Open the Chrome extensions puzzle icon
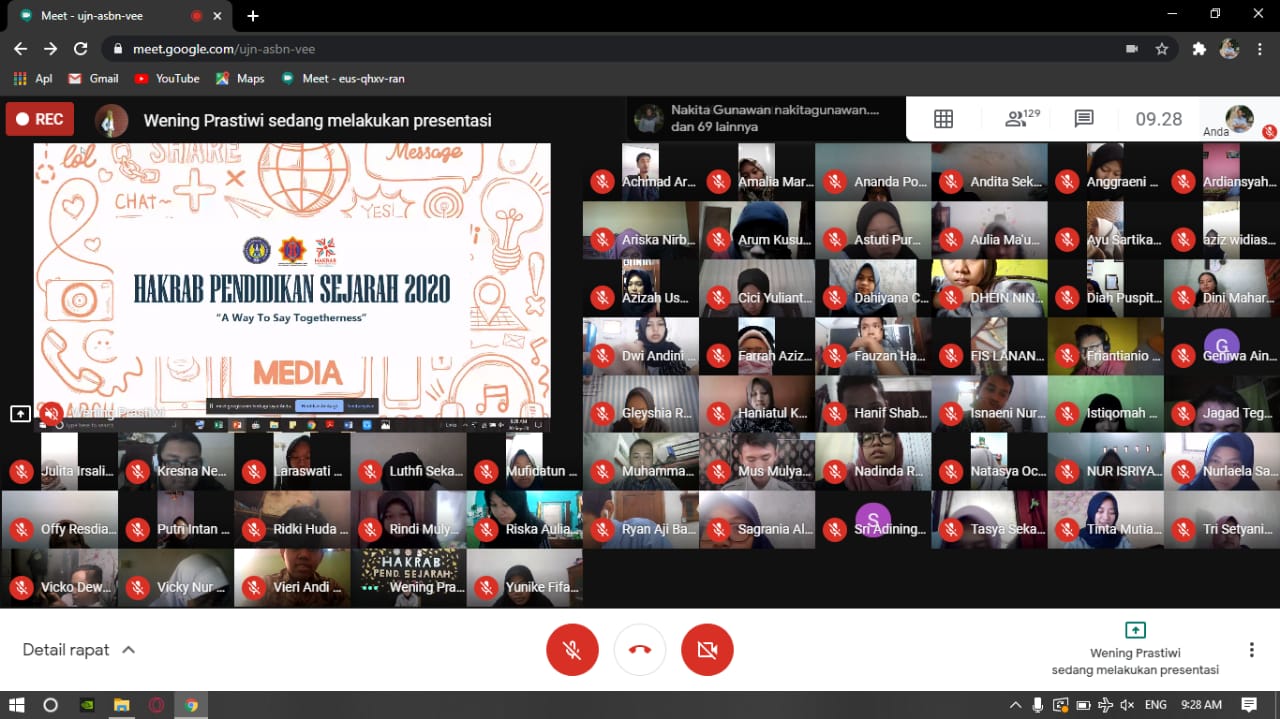 pos(1199,49)
